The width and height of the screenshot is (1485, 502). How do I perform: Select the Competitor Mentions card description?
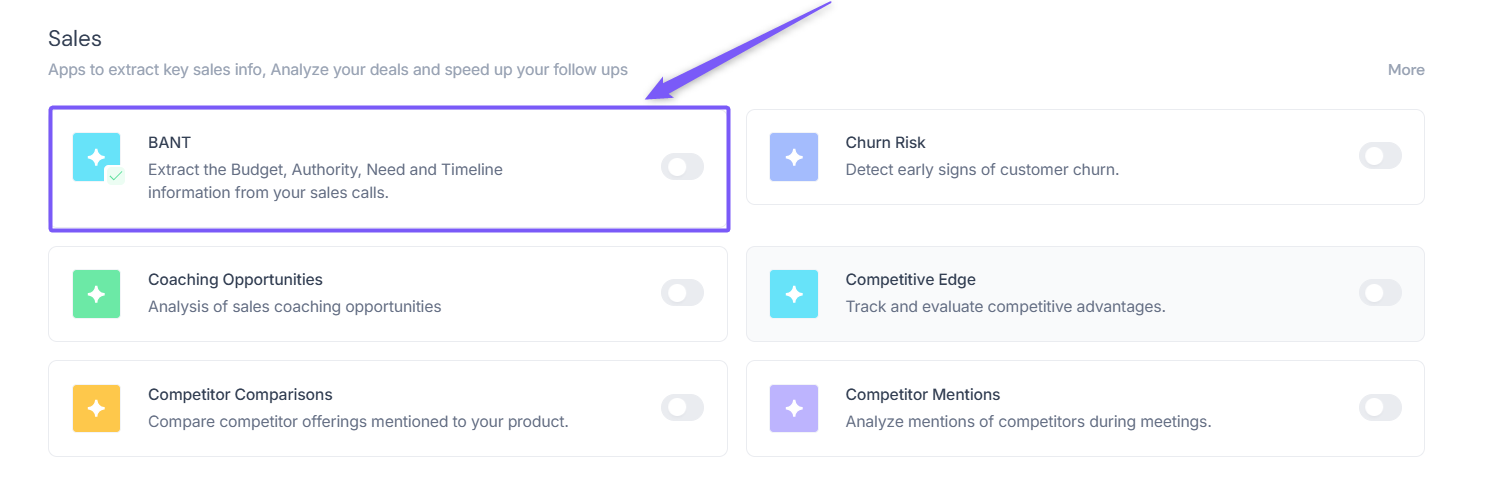[x=1028, y=422]
